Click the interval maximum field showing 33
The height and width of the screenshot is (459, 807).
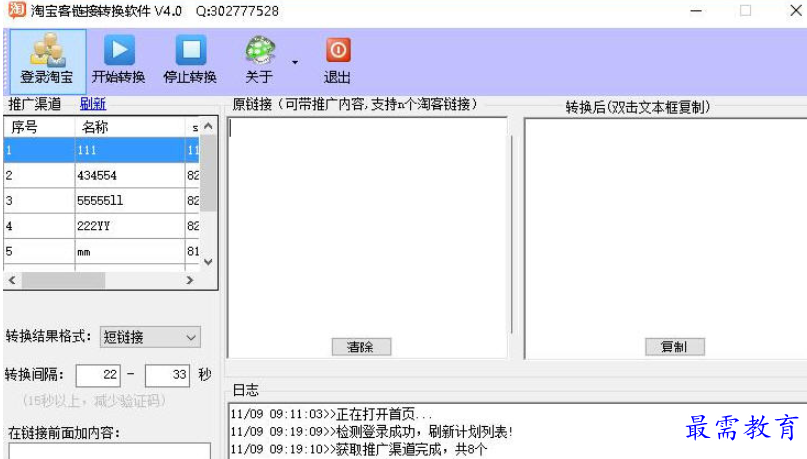click(x=167, y=375)
